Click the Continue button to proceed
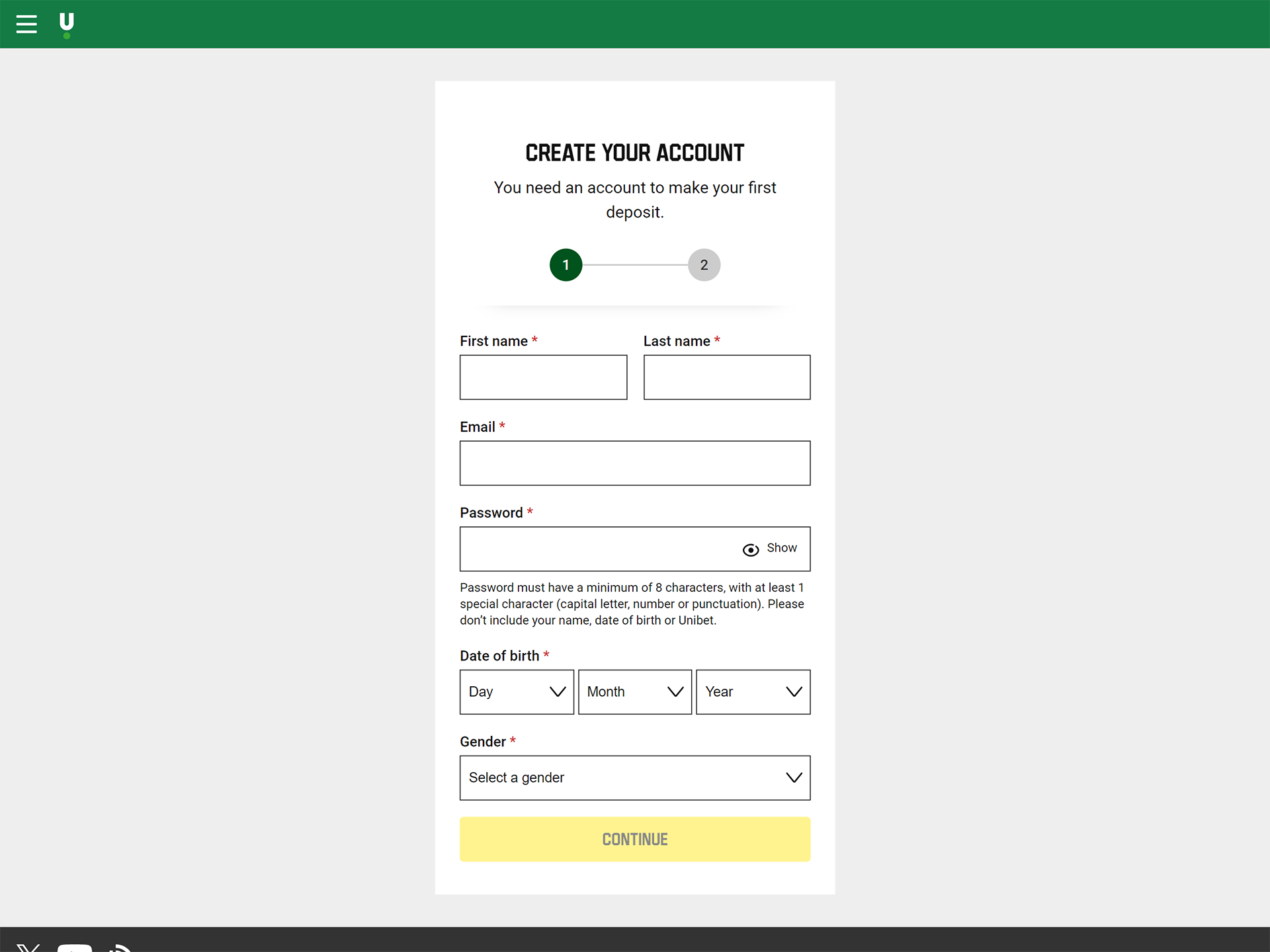Screen dimensions: 1270x952 pos(634,839)
